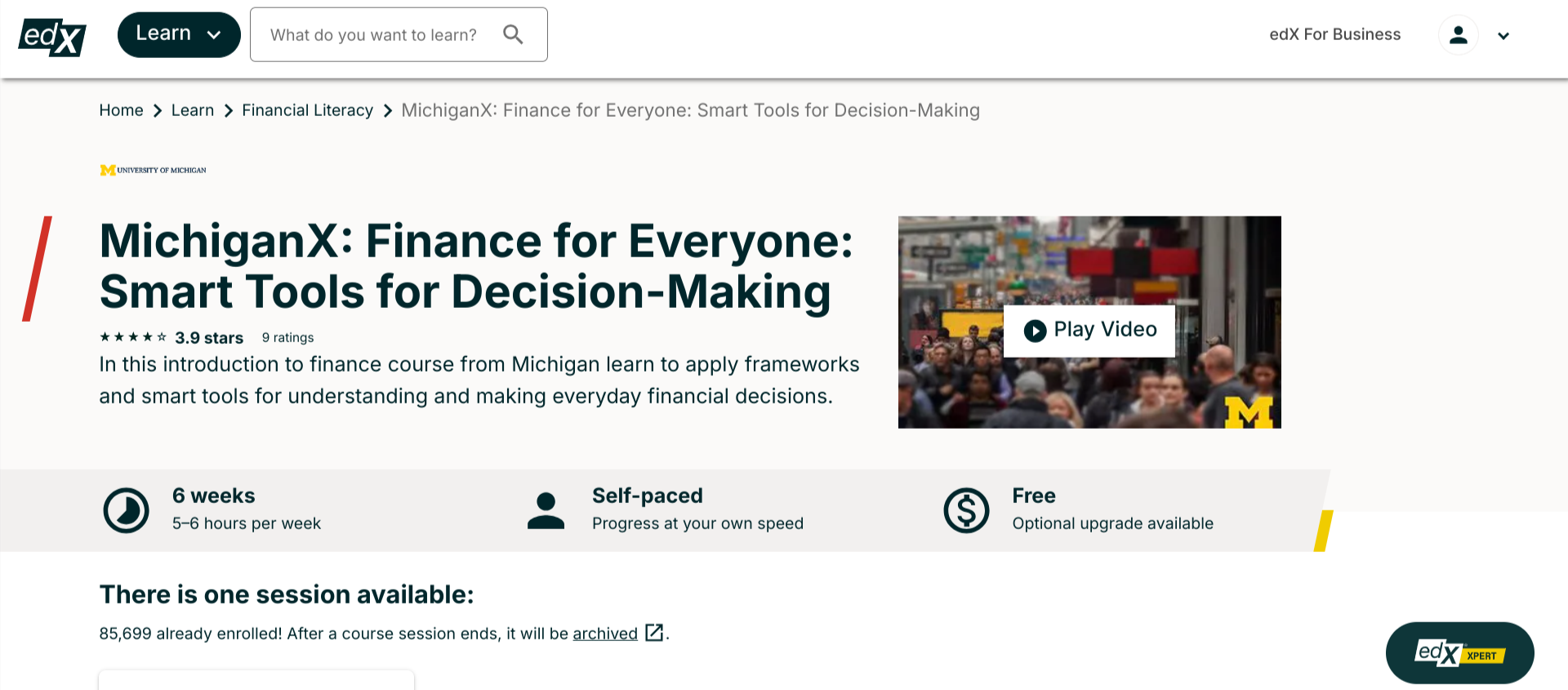The height and width of the screenshot is (690, 1568).
Task: Focus the 'What do you want to learn?' field
Action: (374, 35)
